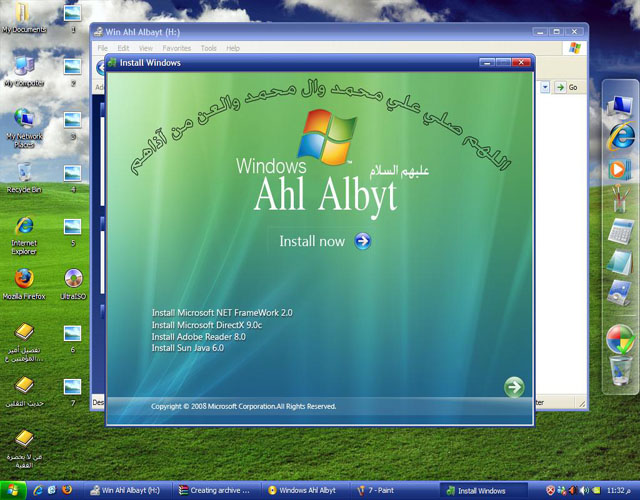Click Internet Explorer in the Quick Launch bar
Viewport: 640px width, 500px height.
coord(38,490)
